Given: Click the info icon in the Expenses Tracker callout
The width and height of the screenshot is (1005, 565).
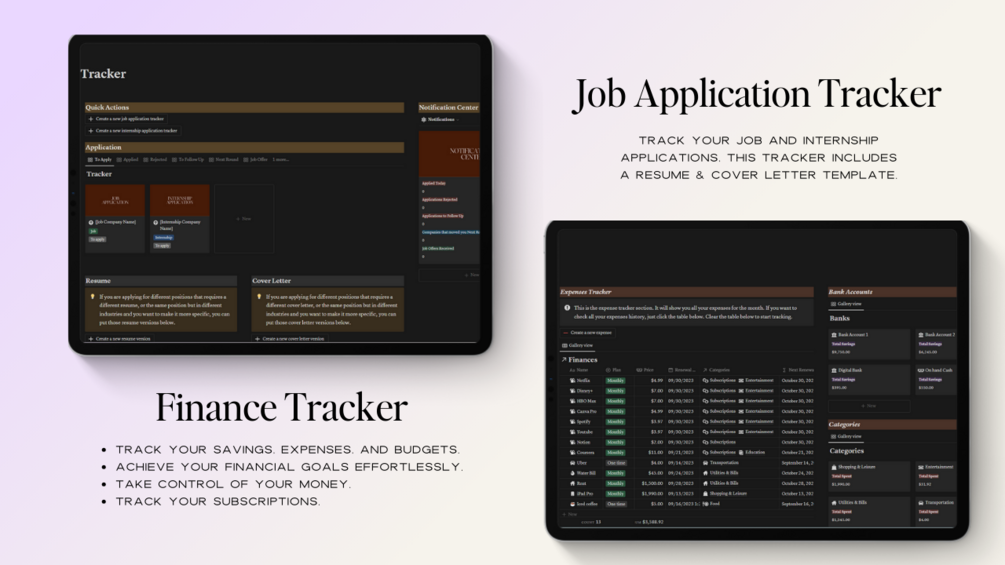Looking at the screenshot, I should [x=567, y=308].
